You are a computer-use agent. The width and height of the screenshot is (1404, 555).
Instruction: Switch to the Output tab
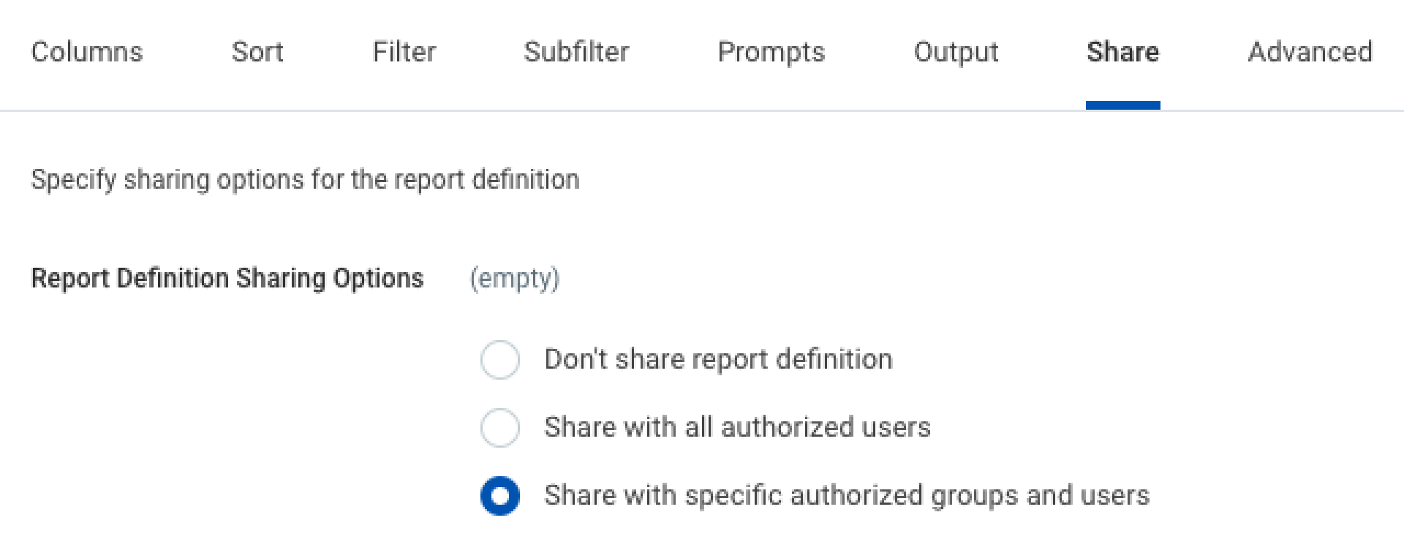pyautogui.click(x=956, y=52)
